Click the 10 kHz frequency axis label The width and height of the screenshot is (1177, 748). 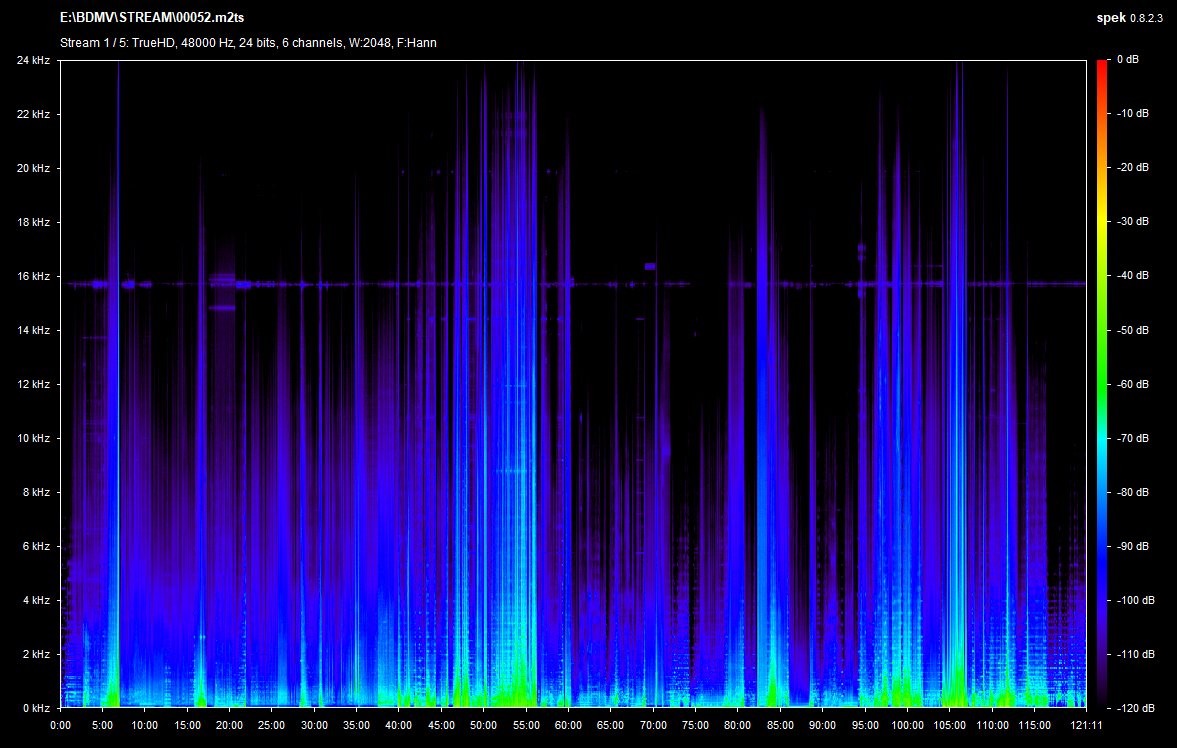(33, 438)
